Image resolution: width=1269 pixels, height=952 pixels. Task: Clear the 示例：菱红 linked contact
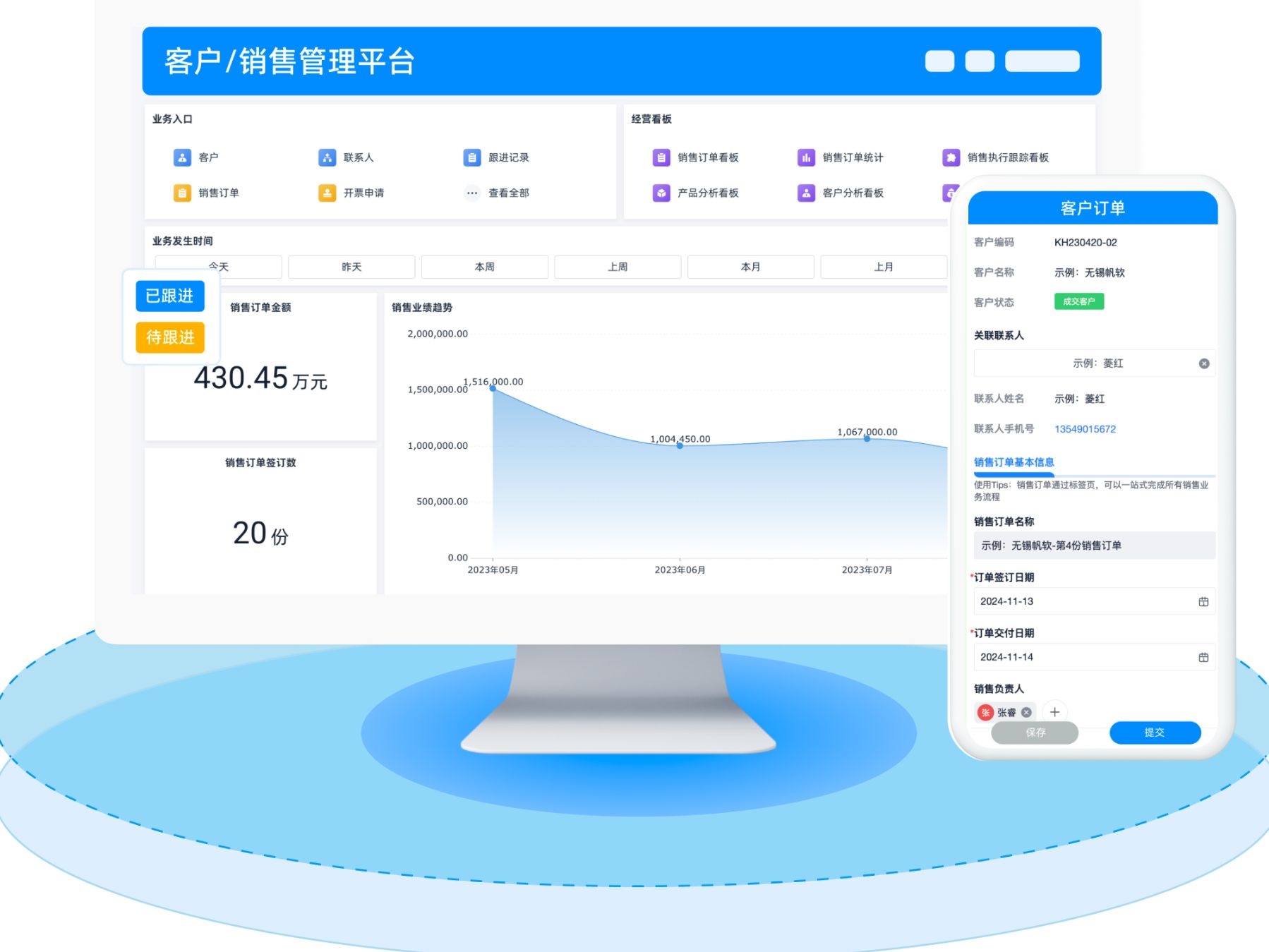pyautogui.click(x=1204, y=363)
